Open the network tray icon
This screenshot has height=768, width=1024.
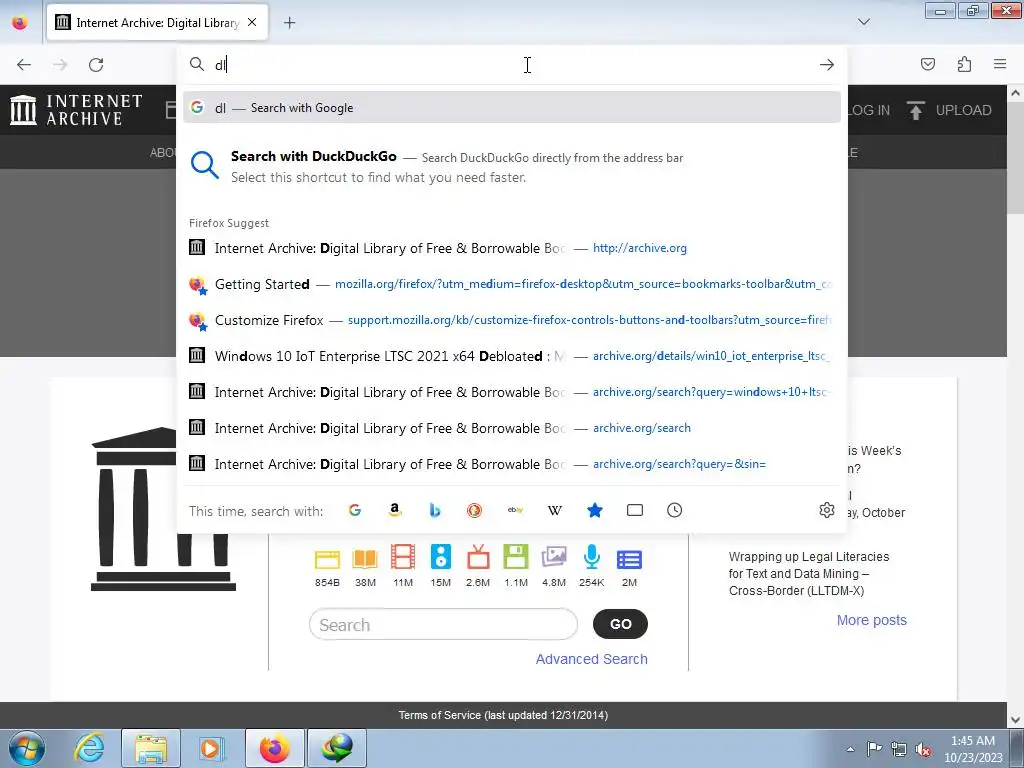(x=899, y=749)
